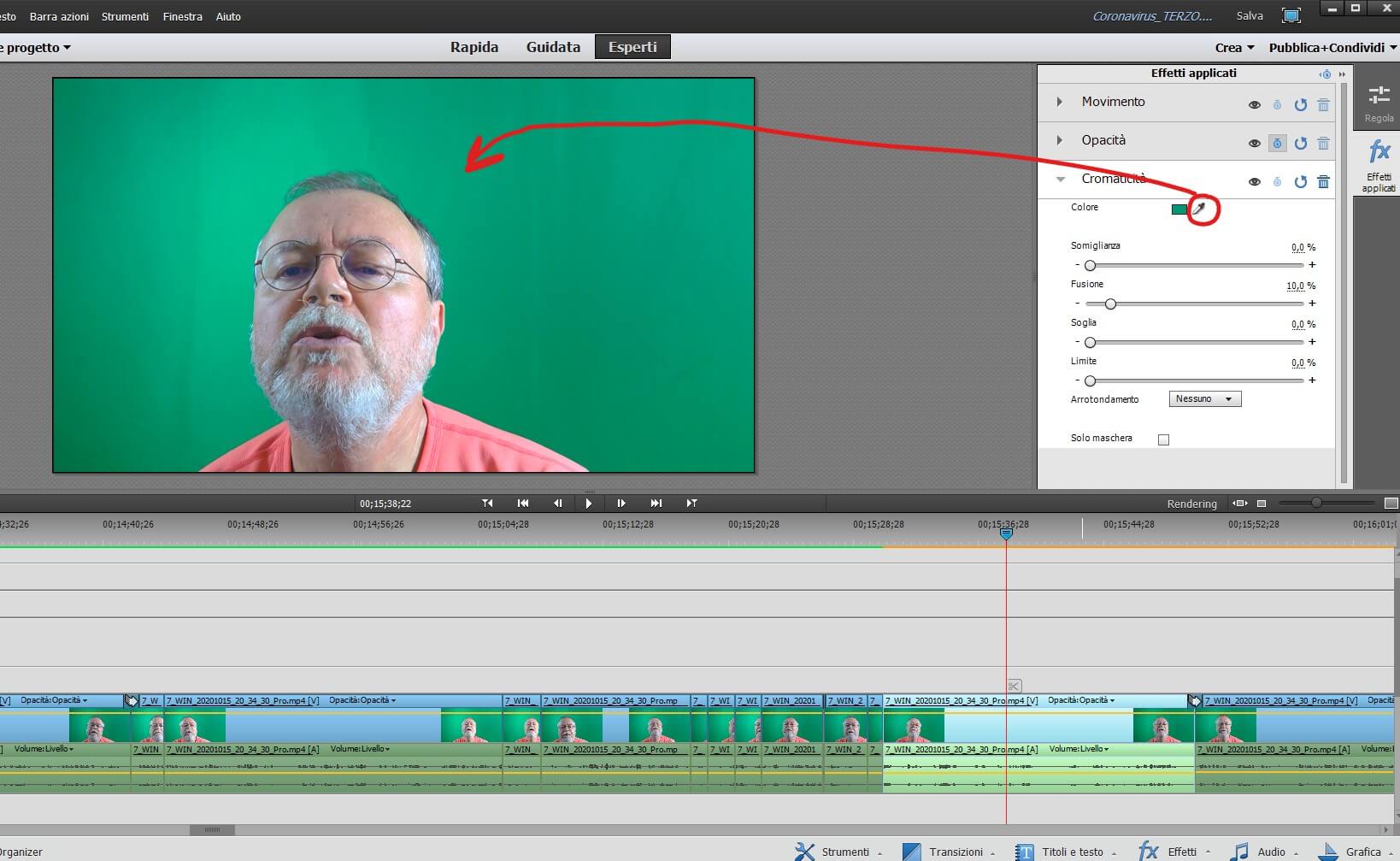Screen dimensions: 1400x861
Task: Click the eyedropper tool next to Colore
Action: tap(1199, 209)
